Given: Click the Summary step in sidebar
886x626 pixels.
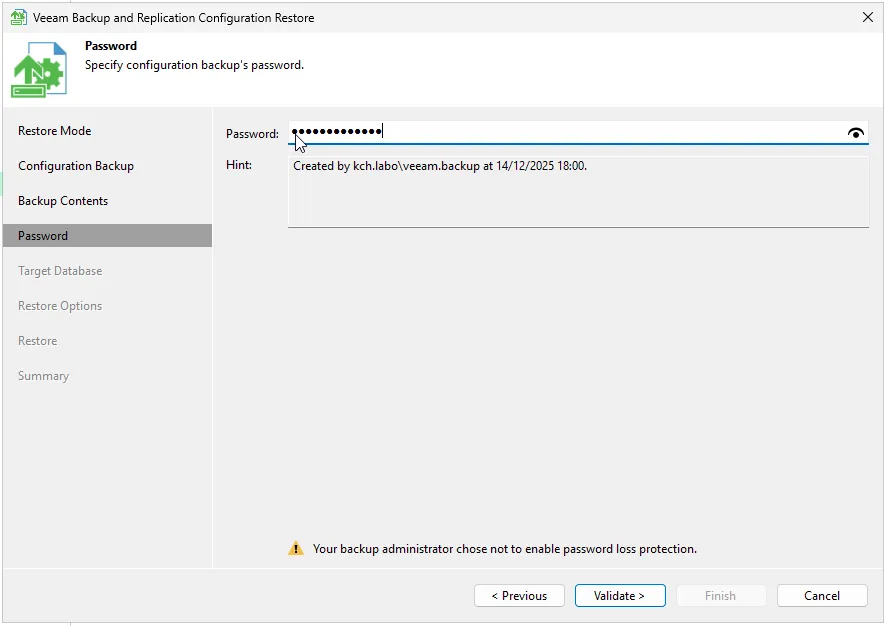Looking at the screenshot, I should [44, 376].
